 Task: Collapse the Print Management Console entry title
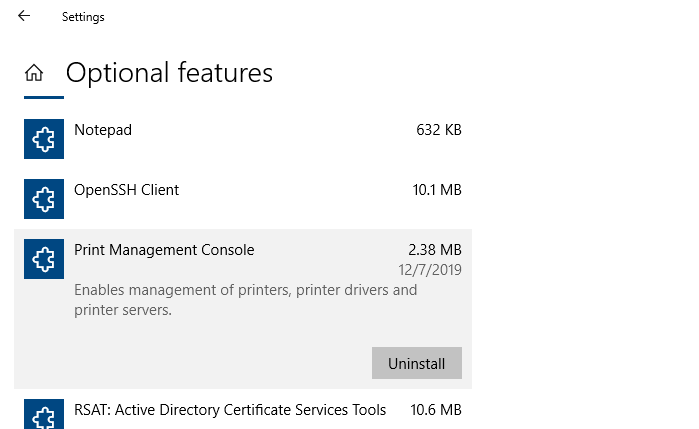tap(164, 250)
